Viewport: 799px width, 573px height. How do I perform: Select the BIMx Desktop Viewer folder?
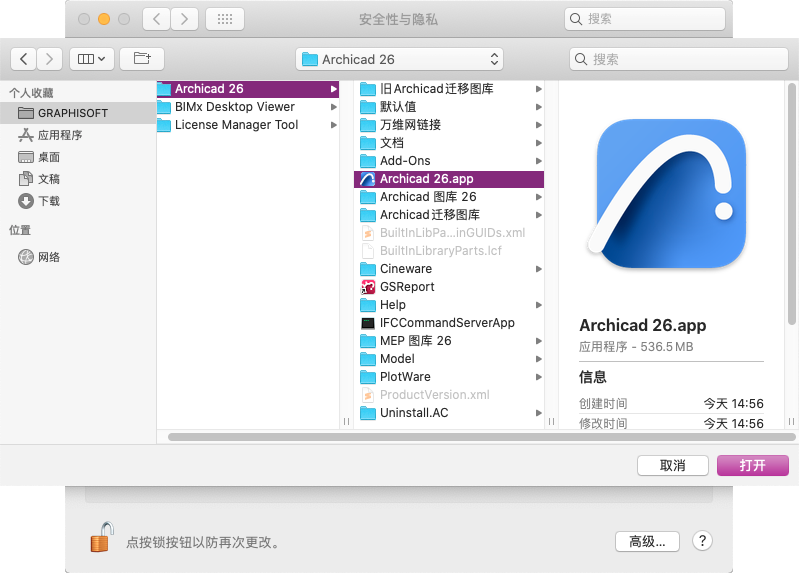click(248, 107)
